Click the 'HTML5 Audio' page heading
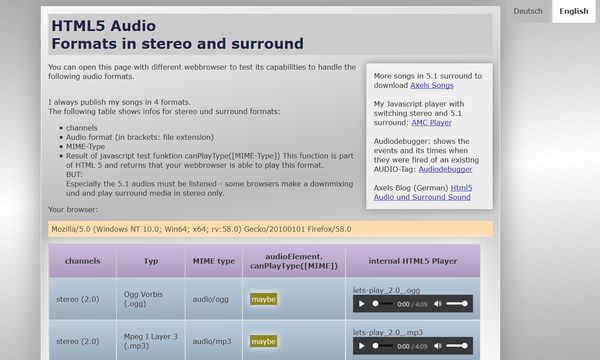 pyautogui.click(x=104, y=26)
